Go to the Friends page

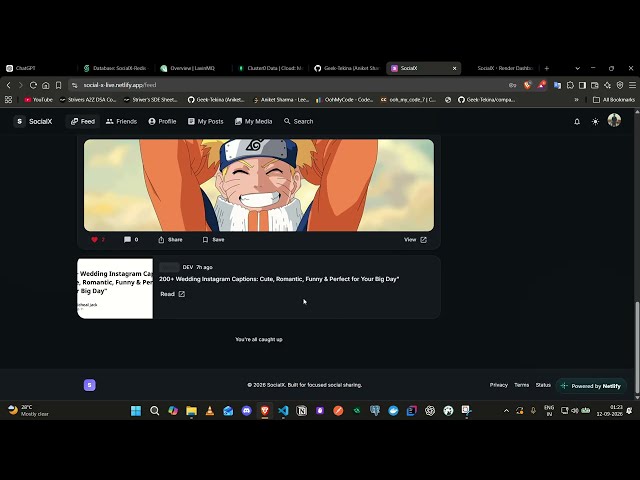tap(121, 121)
